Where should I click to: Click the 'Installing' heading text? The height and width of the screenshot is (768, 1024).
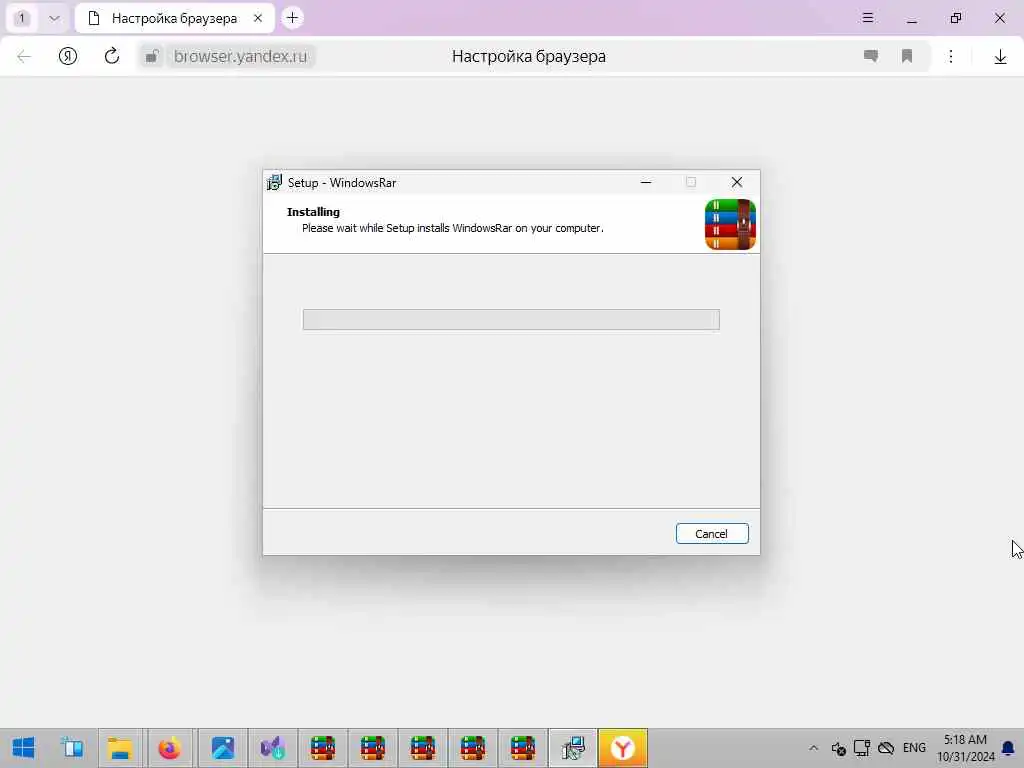313,212
